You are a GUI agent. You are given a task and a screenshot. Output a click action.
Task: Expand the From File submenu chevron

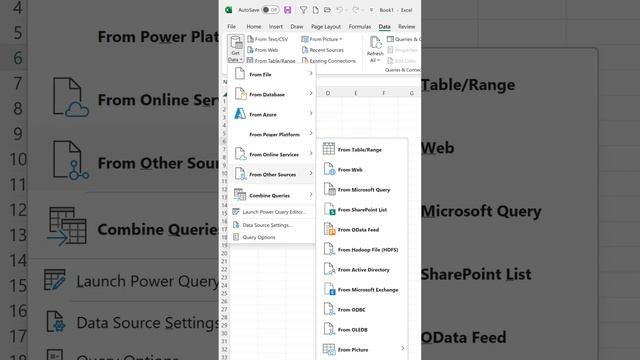[311, 73]
